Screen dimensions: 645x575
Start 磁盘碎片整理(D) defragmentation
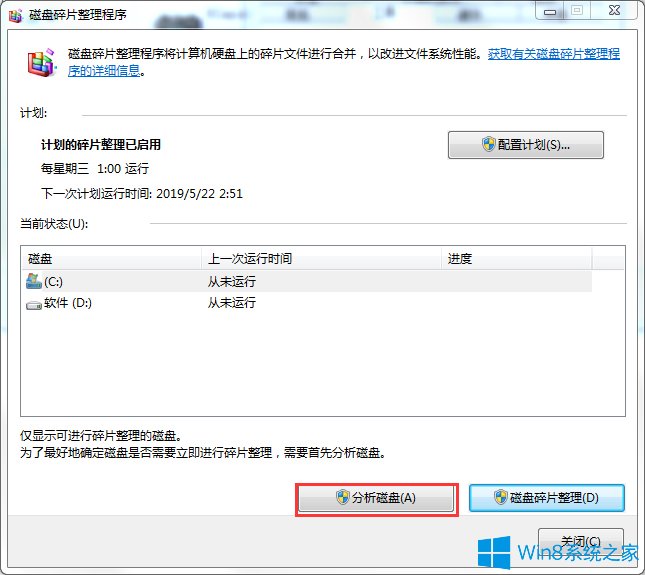point(547,498)
